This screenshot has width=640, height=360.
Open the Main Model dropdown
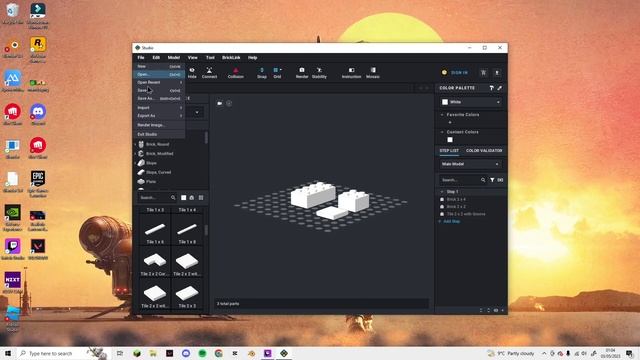click(x=471, y=164)
